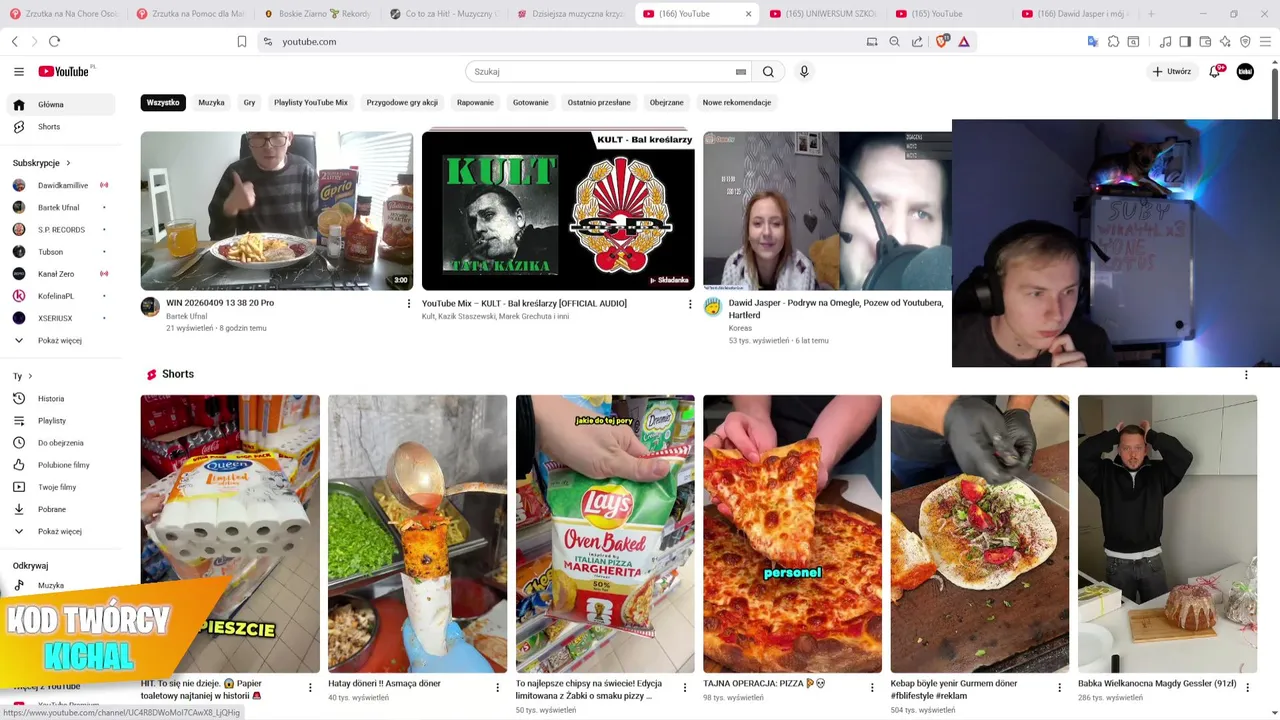
Task: Open Brave Shields lion icon
Action: 941,41
